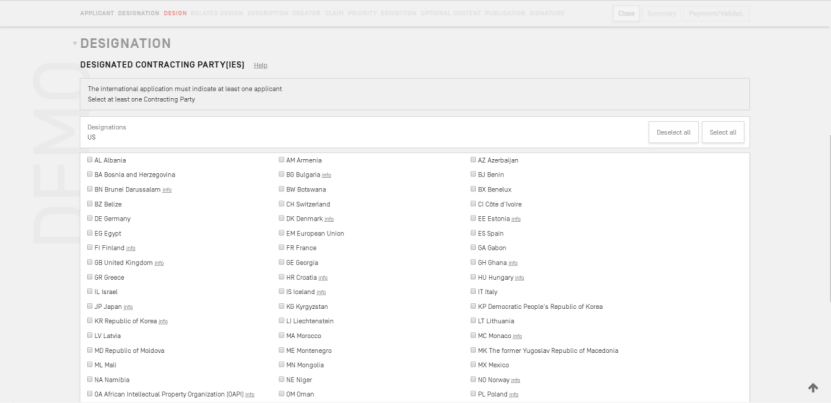Click info link next to United Kingdom

pos(159,263)
